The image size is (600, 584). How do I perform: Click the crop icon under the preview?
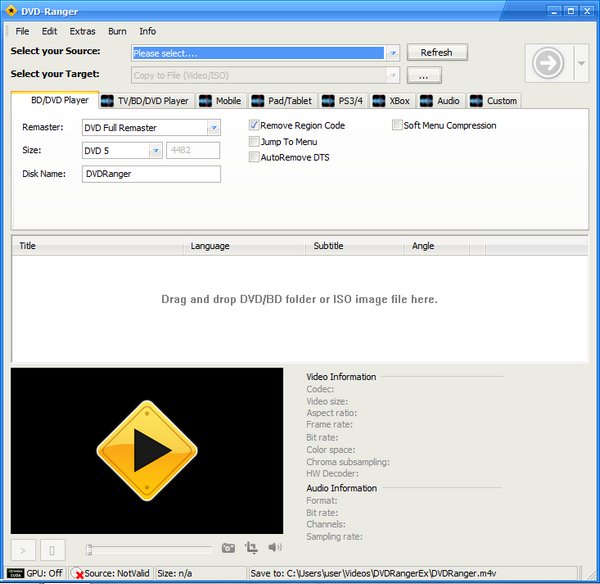point(251,548)
